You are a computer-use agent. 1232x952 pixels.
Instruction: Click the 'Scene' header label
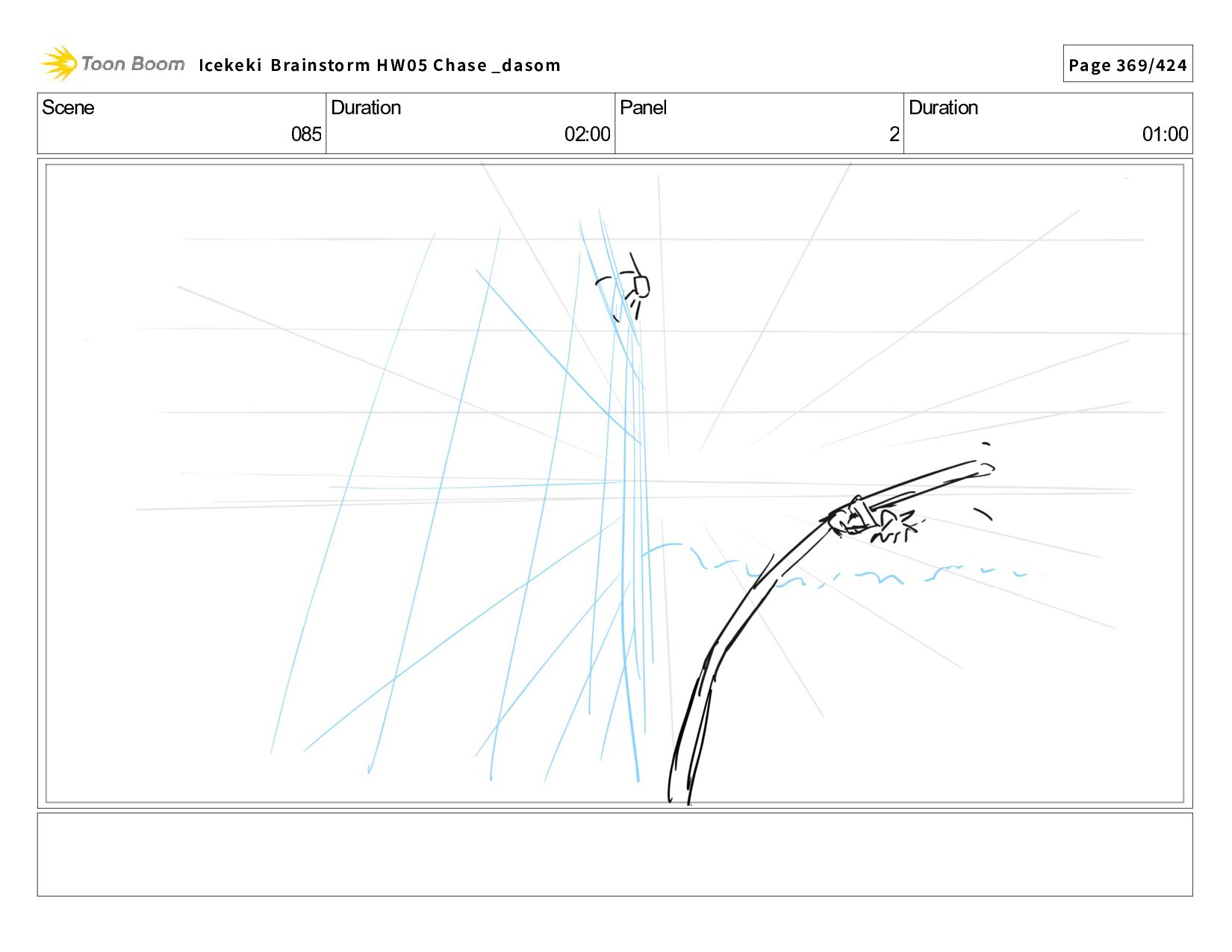tap(68, 108)
